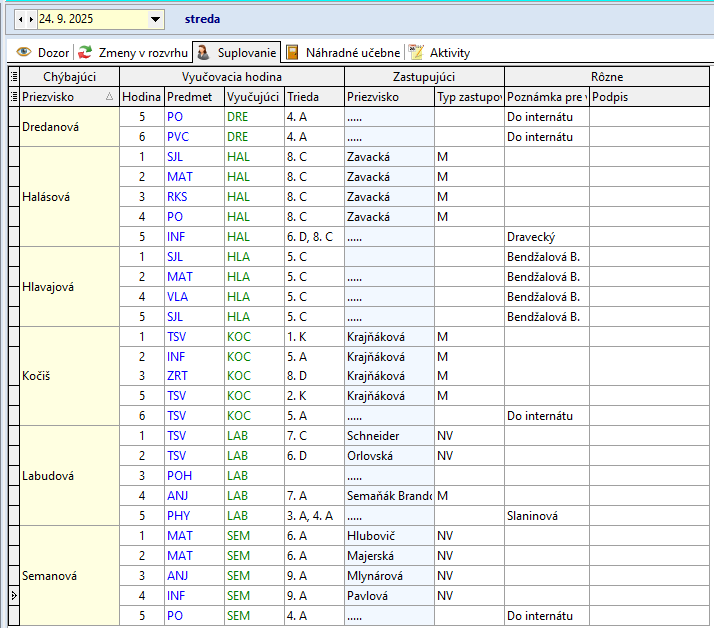This screenshot has width=714, height=628.
Task: Click the Typ zastupovania column header
Action: (468, 97)
